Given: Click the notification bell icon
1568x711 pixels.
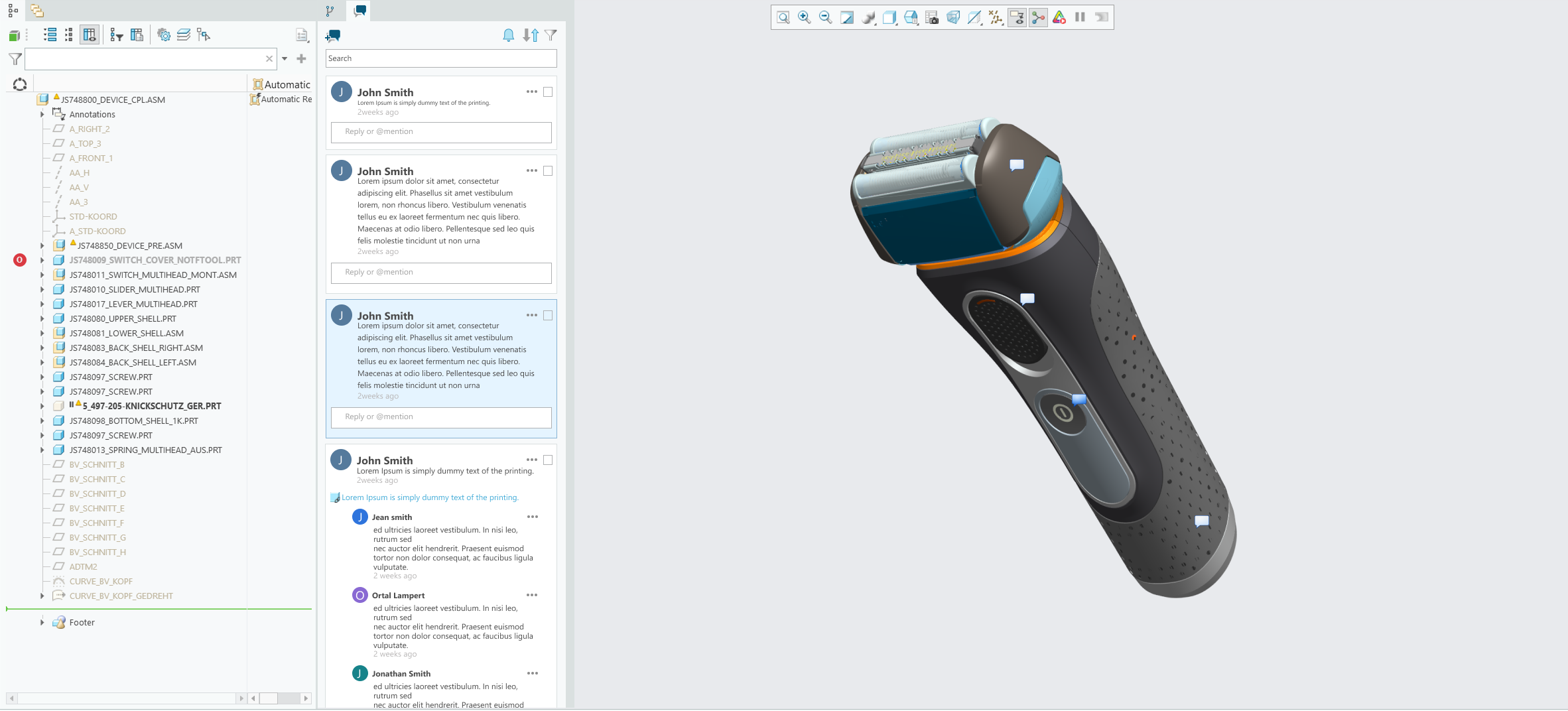Looking at the screenshot, I should point(509,36).
